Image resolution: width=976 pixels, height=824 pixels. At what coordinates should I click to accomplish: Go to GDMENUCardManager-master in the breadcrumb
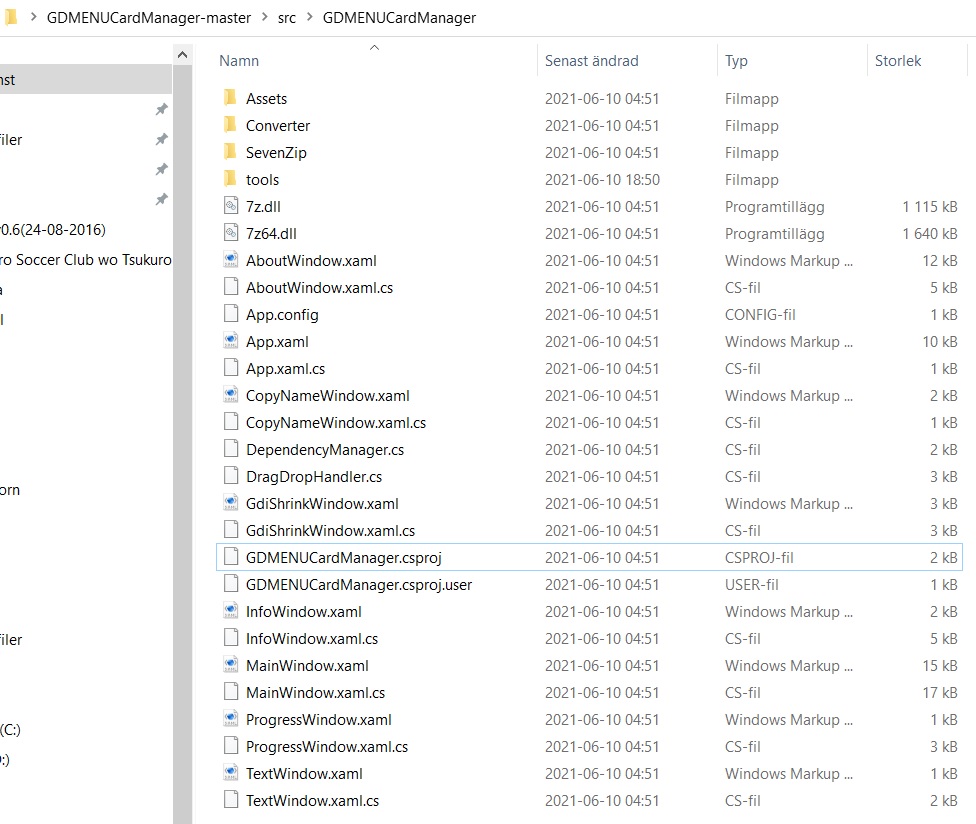click(149, 17)
